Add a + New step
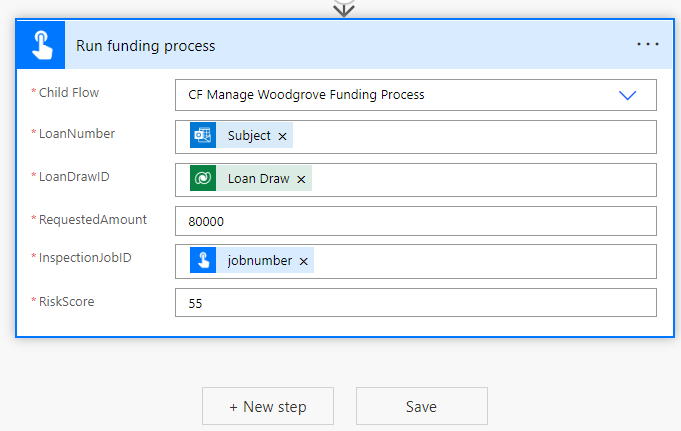The image size is (681, 431). 268,407
